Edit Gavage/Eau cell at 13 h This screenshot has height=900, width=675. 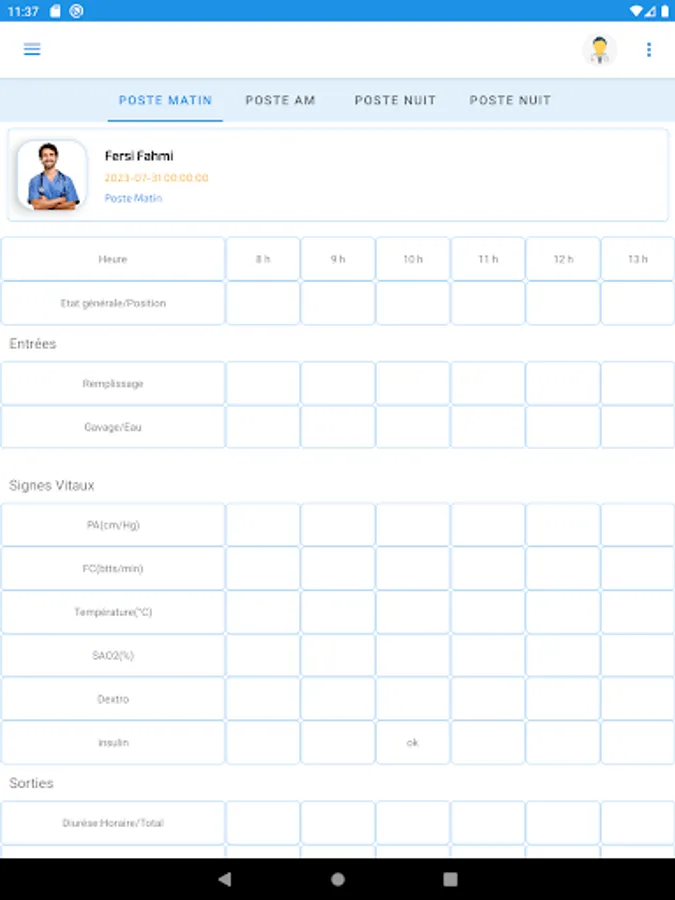638,427
